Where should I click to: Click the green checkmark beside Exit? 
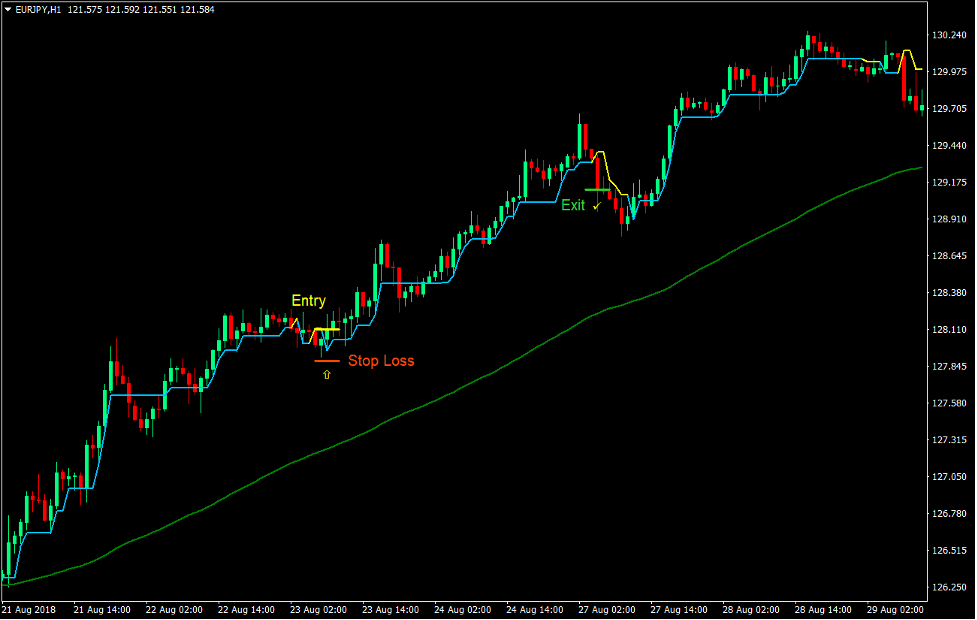597,205
